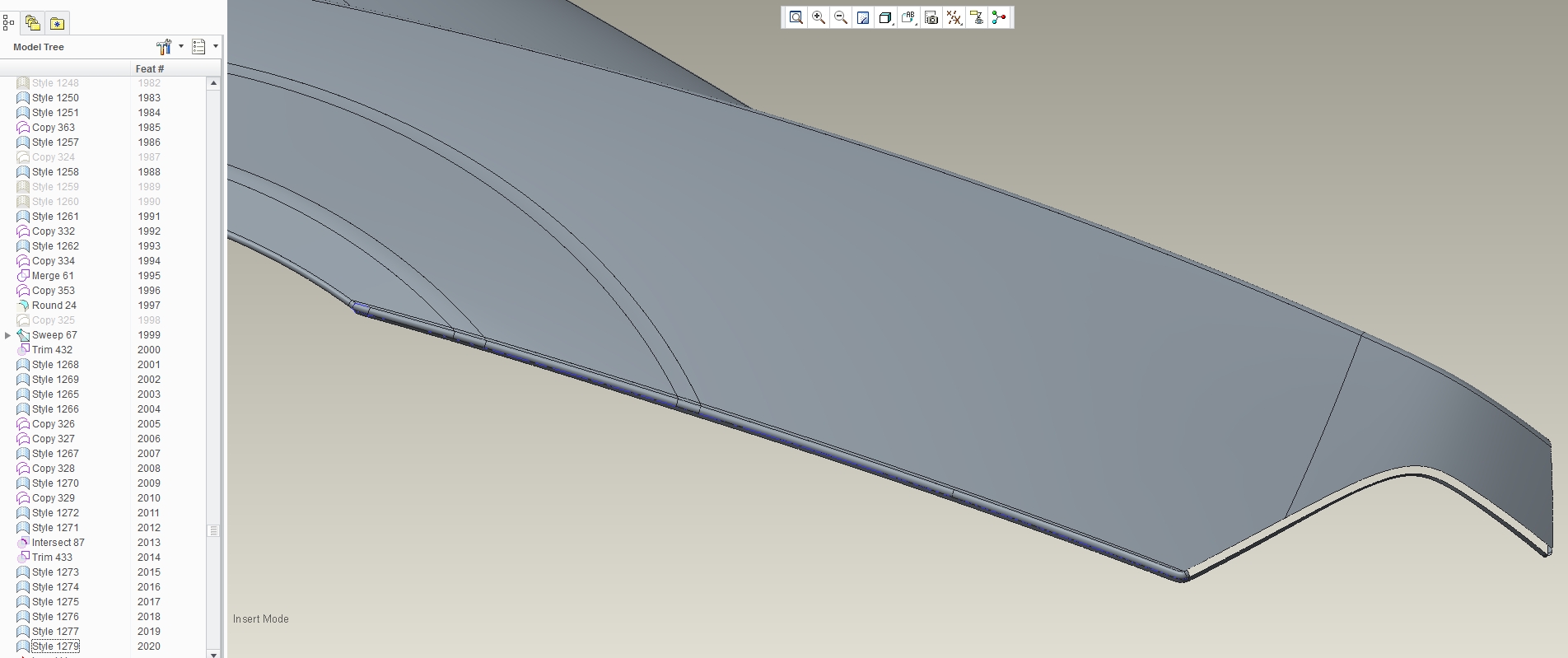Open the Saved Orientations AB icon
This screenshot has width=1568, height=658.
click(908, 17)
